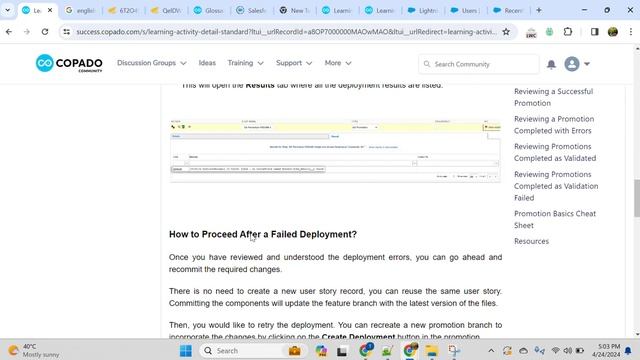Click the page vertical scrollbar thumb
This screenshot has height=360, width=640.
(x=637, y=198)
